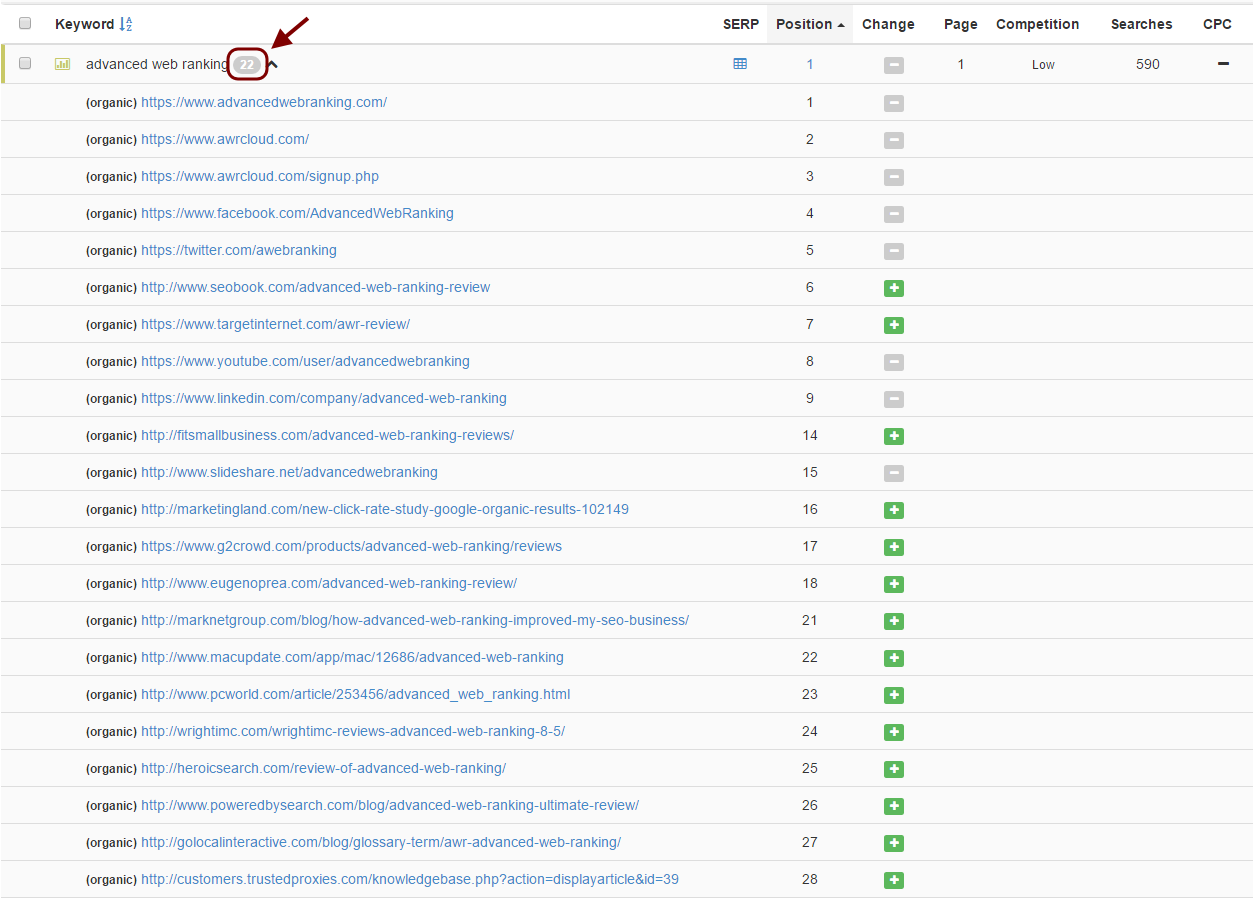Sort by the Position column header
This screenshot has height=899, width=1258.
pos(809,24)
